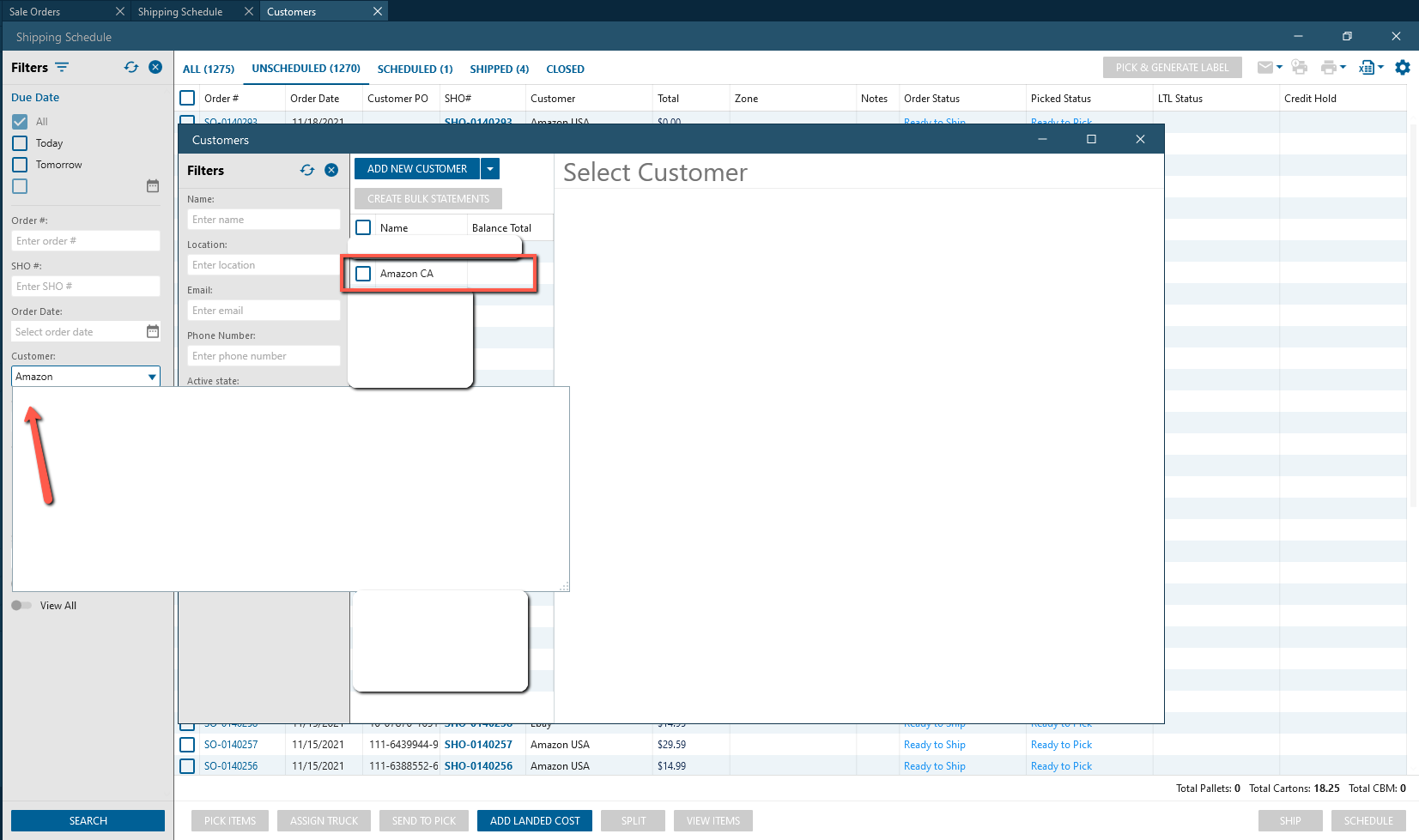Check the custom due date checkbox
1419x840 pixels.
[x=20, y=186]
